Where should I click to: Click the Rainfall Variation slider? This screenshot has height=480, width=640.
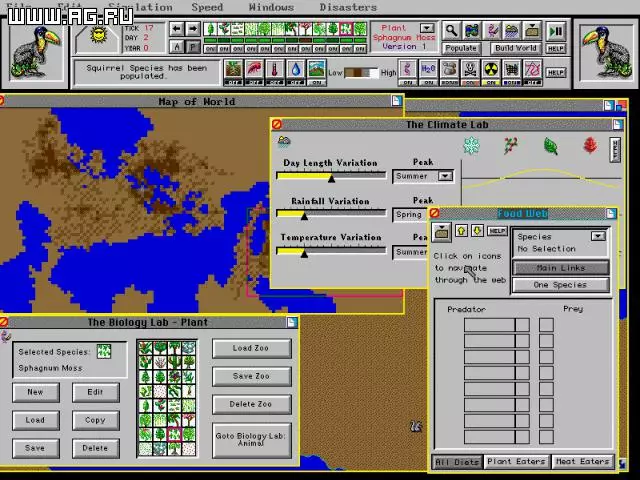tap(332, 214)
